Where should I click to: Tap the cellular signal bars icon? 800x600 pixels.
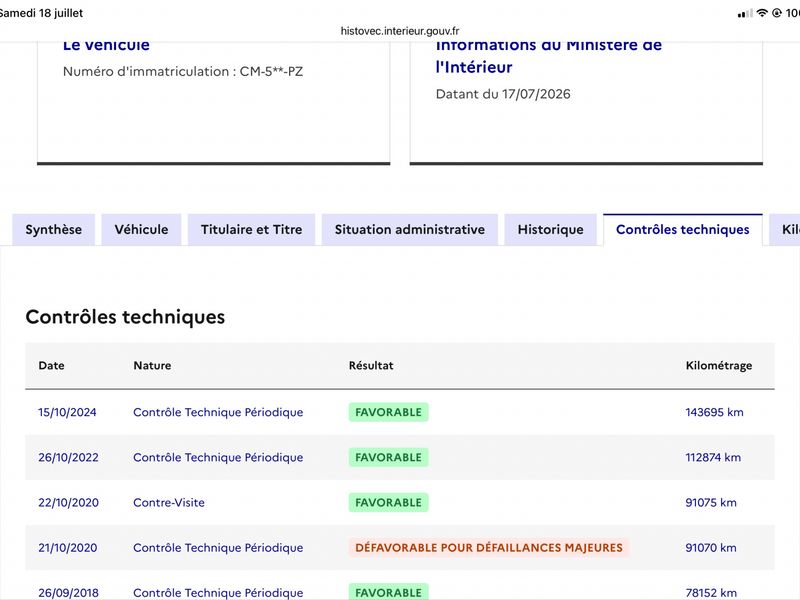745,13
